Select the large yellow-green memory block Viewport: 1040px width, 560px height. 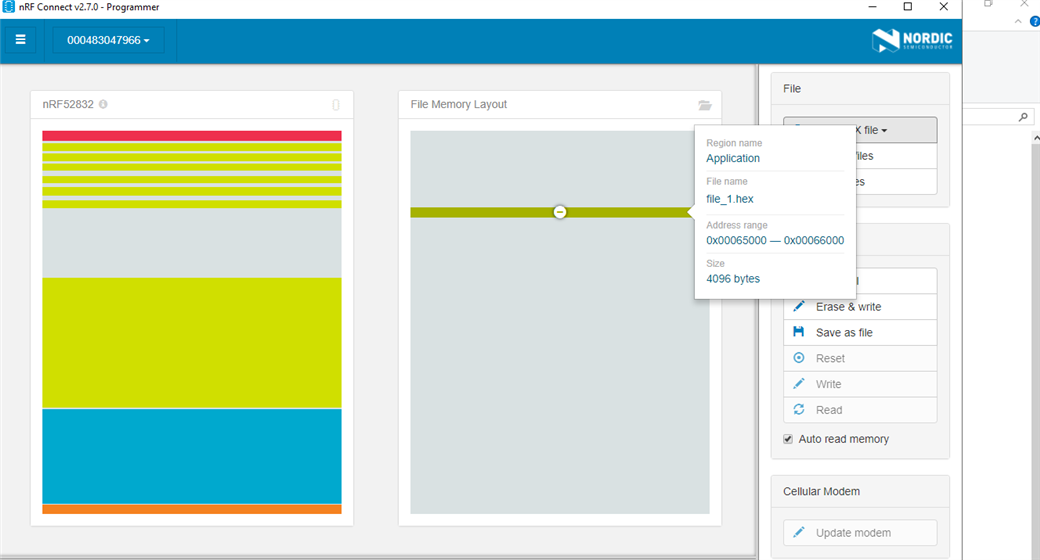[192, 343]
